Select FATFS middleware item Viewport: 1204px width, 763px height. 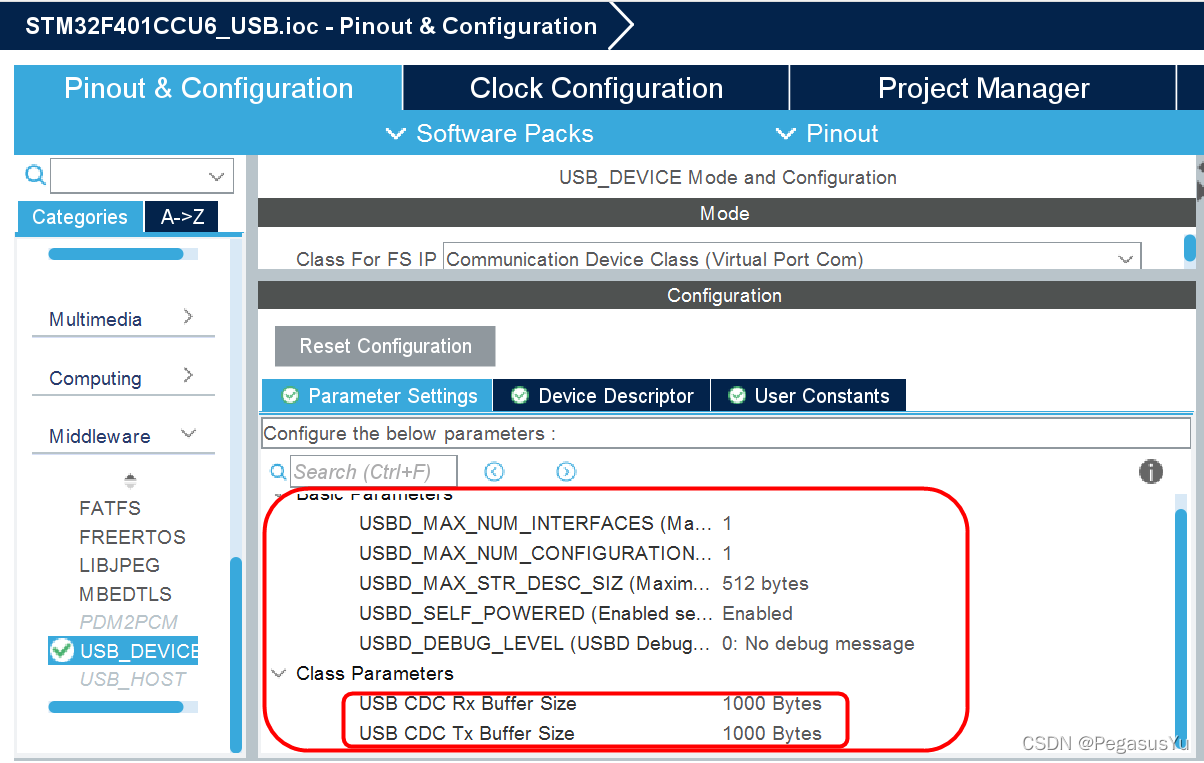click(110, 508)
